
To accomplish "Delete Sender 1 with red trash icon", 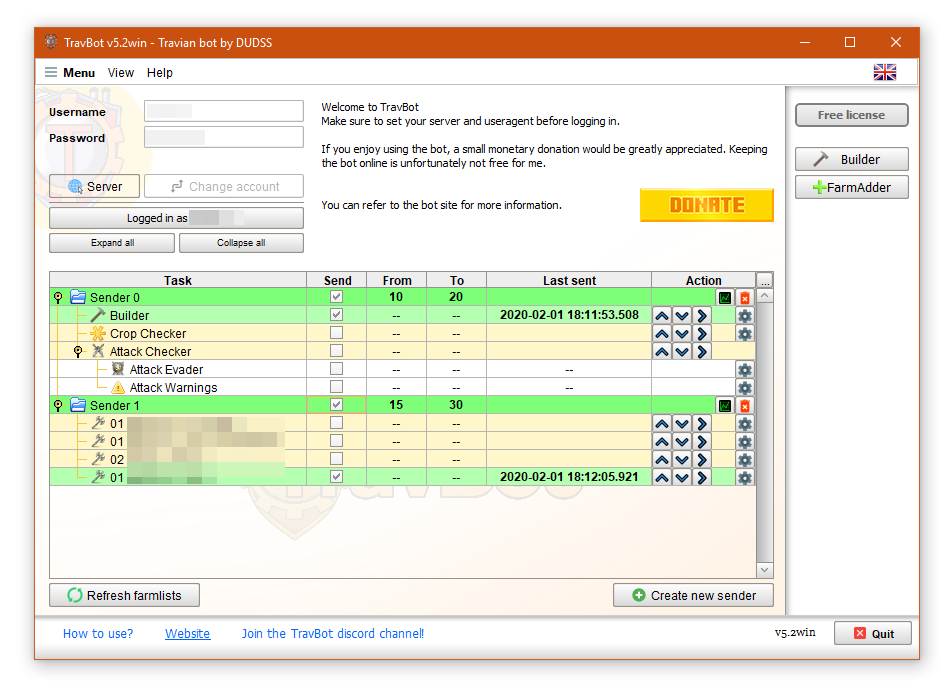I will coord(745,405).
